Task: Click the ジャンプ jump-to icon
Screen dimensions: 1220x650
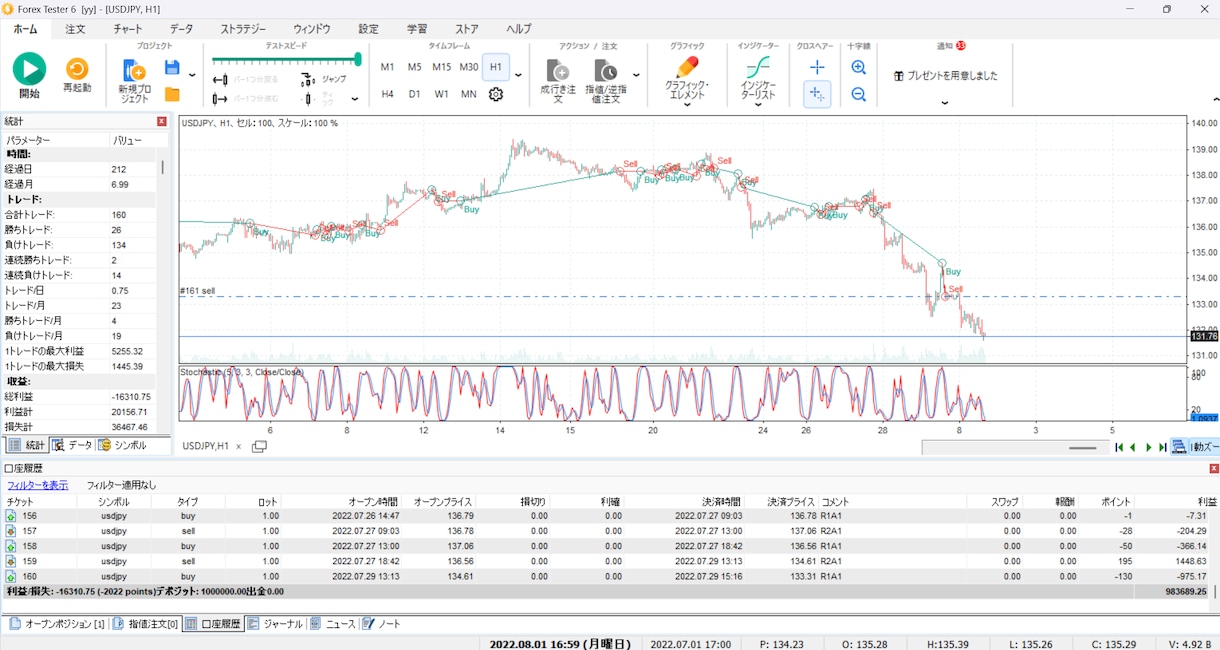Action: click(x=325, y=79)
